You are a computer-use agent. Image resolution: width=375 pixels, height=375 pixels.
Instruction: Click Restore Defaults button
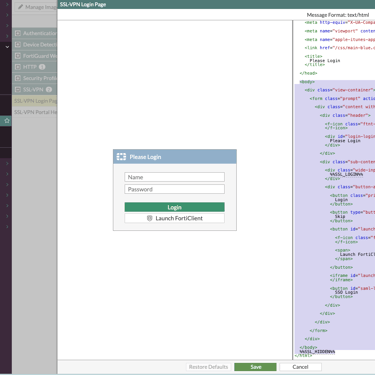[208, 367]
